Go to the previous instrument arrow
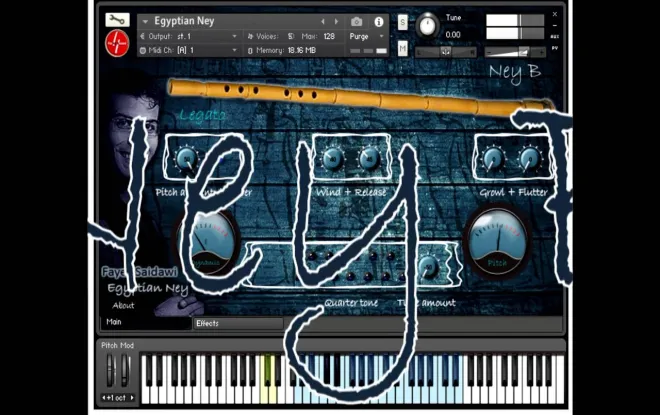 point(322,21)
